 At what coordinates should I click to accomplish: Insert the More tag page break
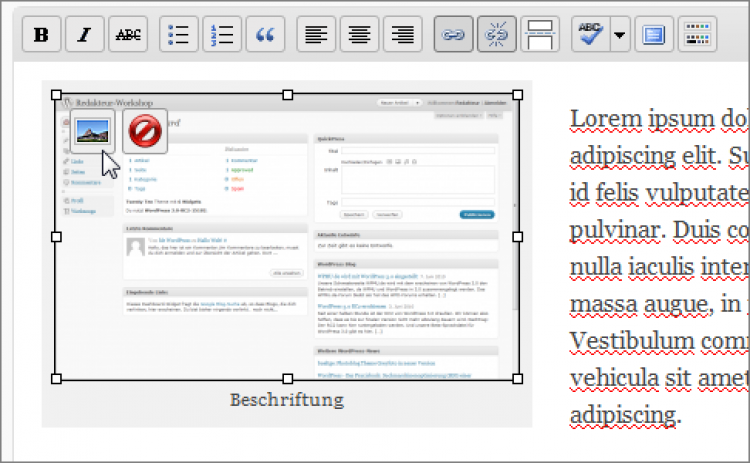point(540,34)
